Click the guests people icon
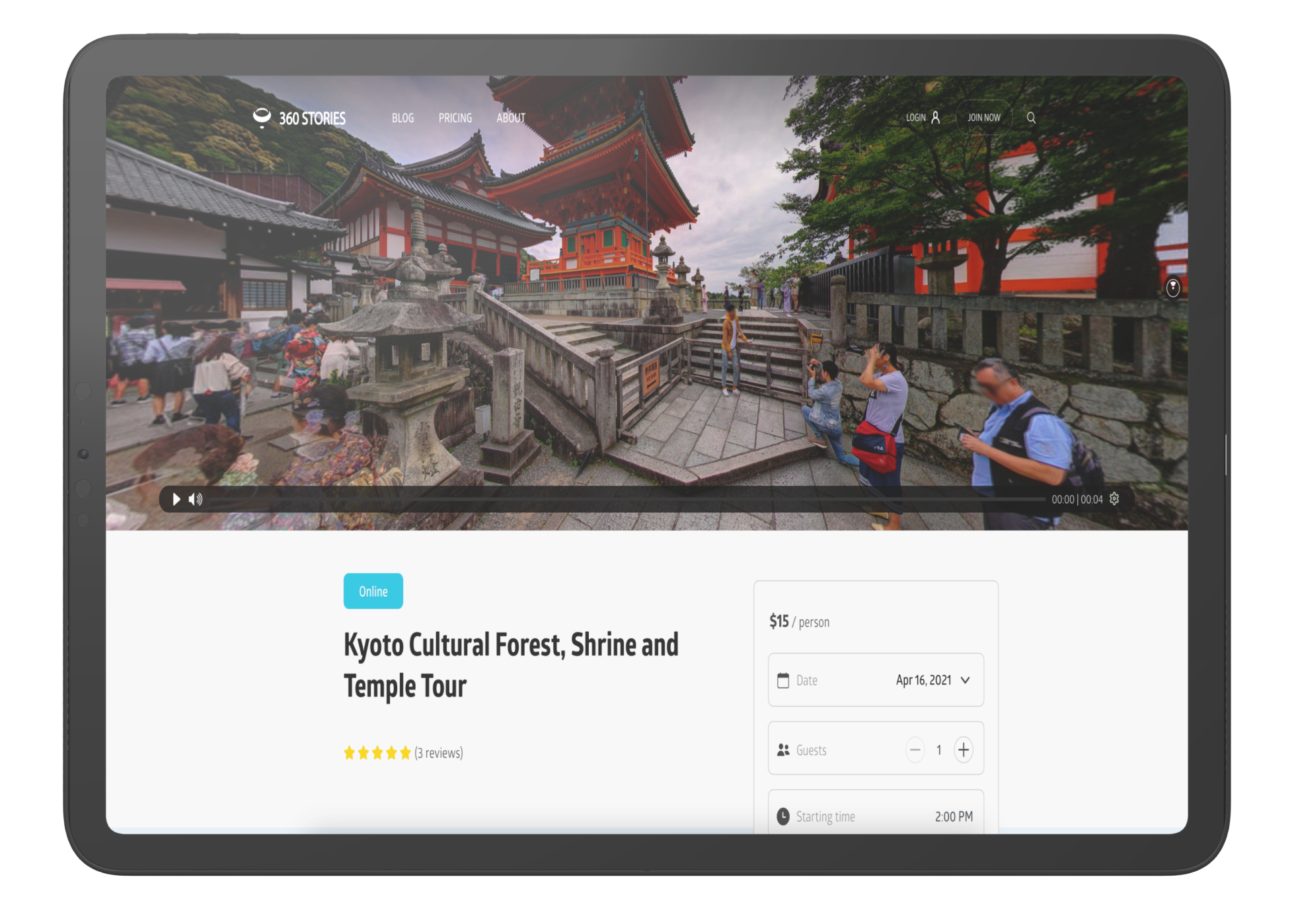Viewport: 1294px width, 924px height. click(x=784, y=749)
